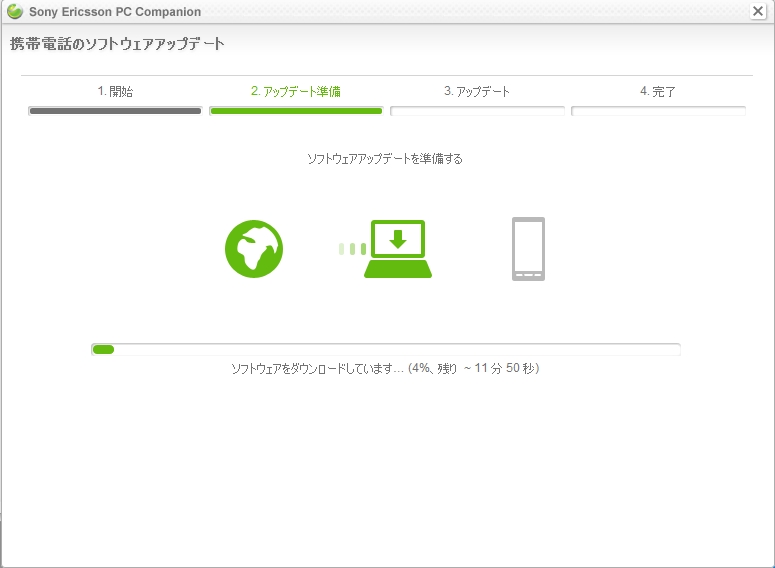Click the empty bar under step 3
Image resolution: width=775 pixels, height=568 pixels.
[477, 111]
